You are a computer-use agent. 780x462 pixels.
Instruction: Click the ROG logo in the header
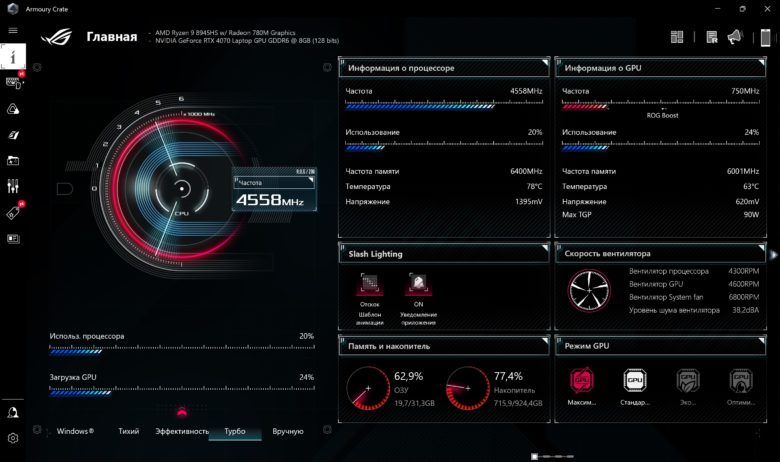(56, 37)
